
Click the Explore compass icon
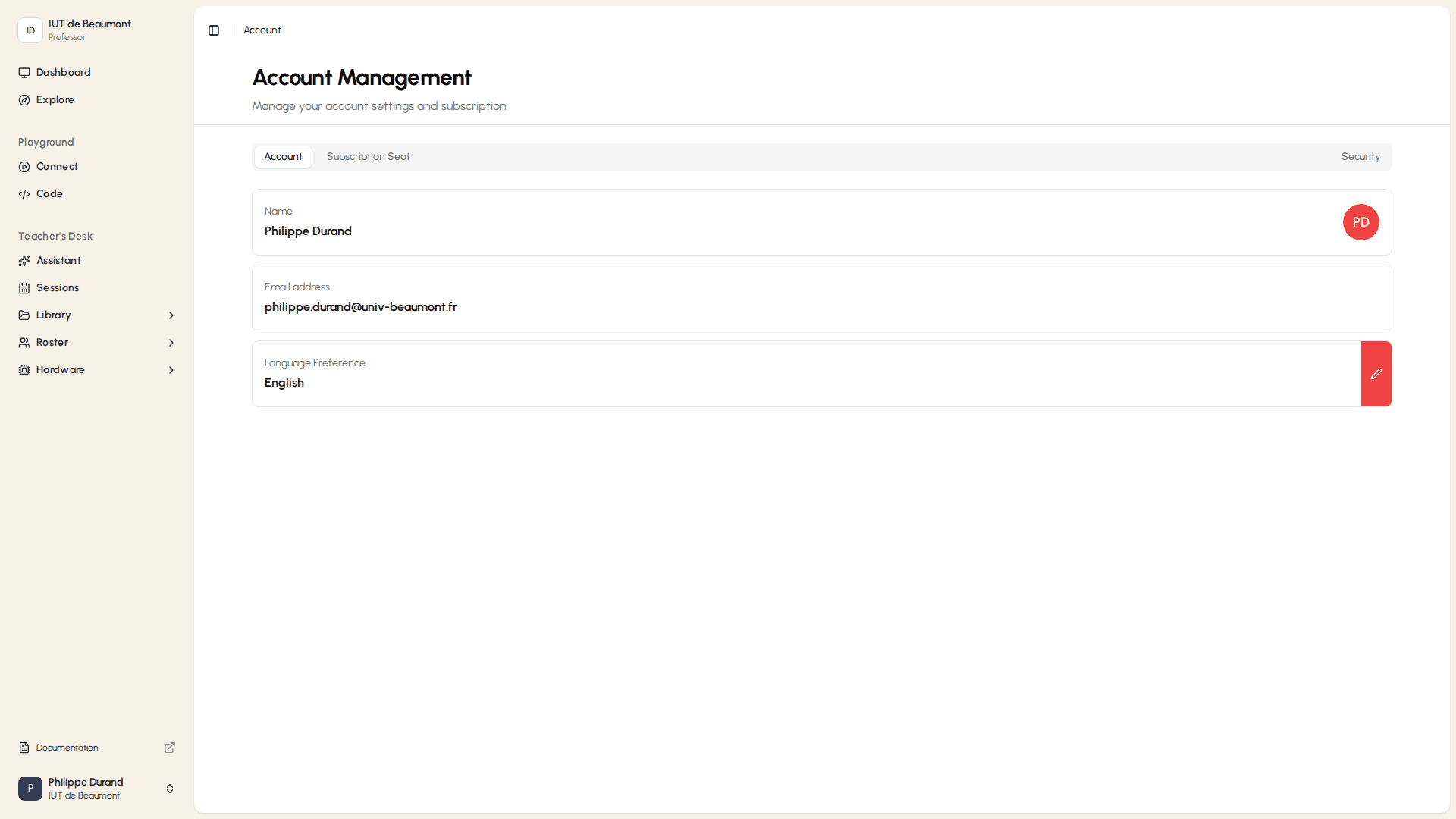[x=24, y=100]
